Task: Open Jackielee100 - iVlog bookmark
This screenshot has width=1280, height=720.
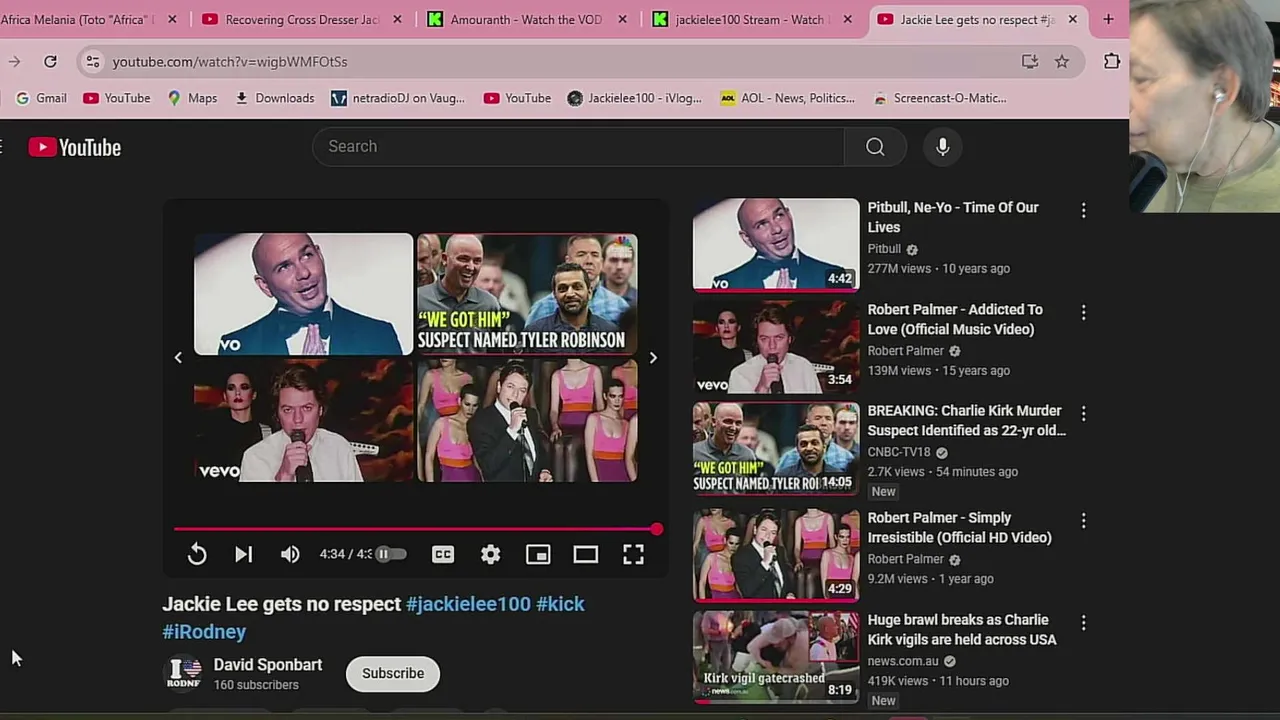Action: click(634, 98)
